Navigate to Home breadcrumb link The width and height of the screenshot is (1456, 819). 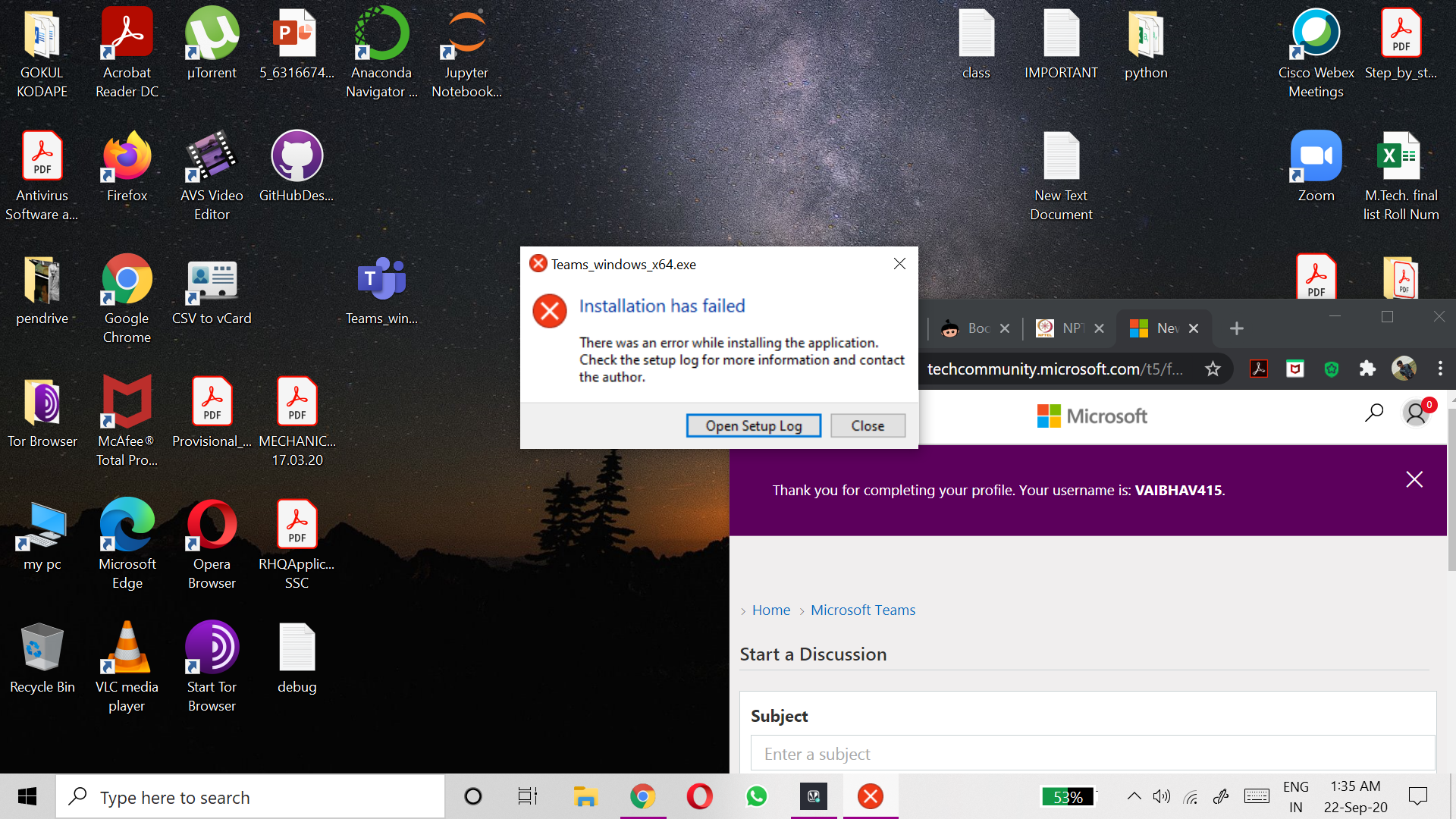pos(771,610)
